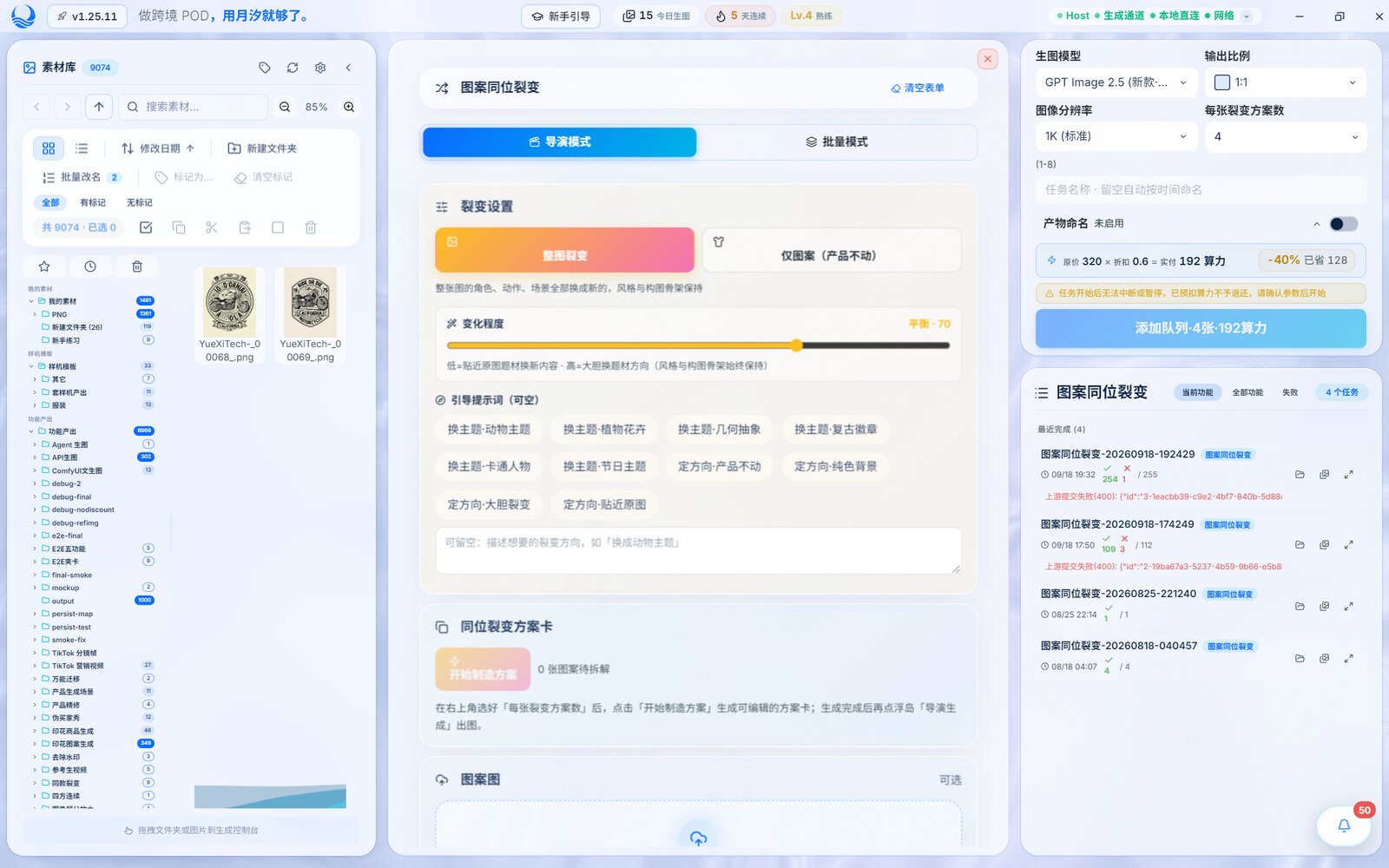Image resolution: width=1389 pixels, height=868 pixels.
Task: Zoom out asset thumbnails
Action: 285,107
